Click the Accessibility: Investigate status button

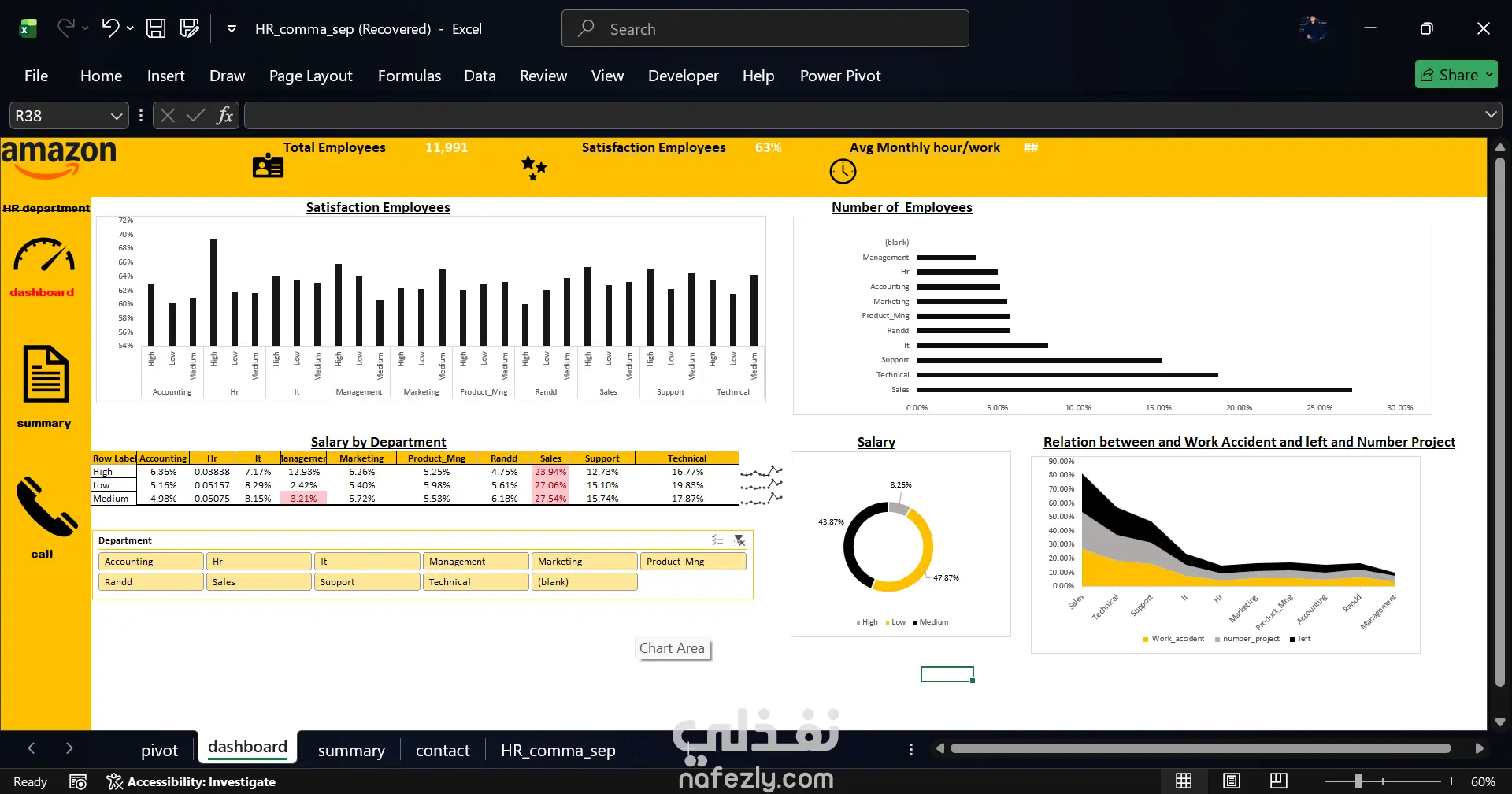191,781
